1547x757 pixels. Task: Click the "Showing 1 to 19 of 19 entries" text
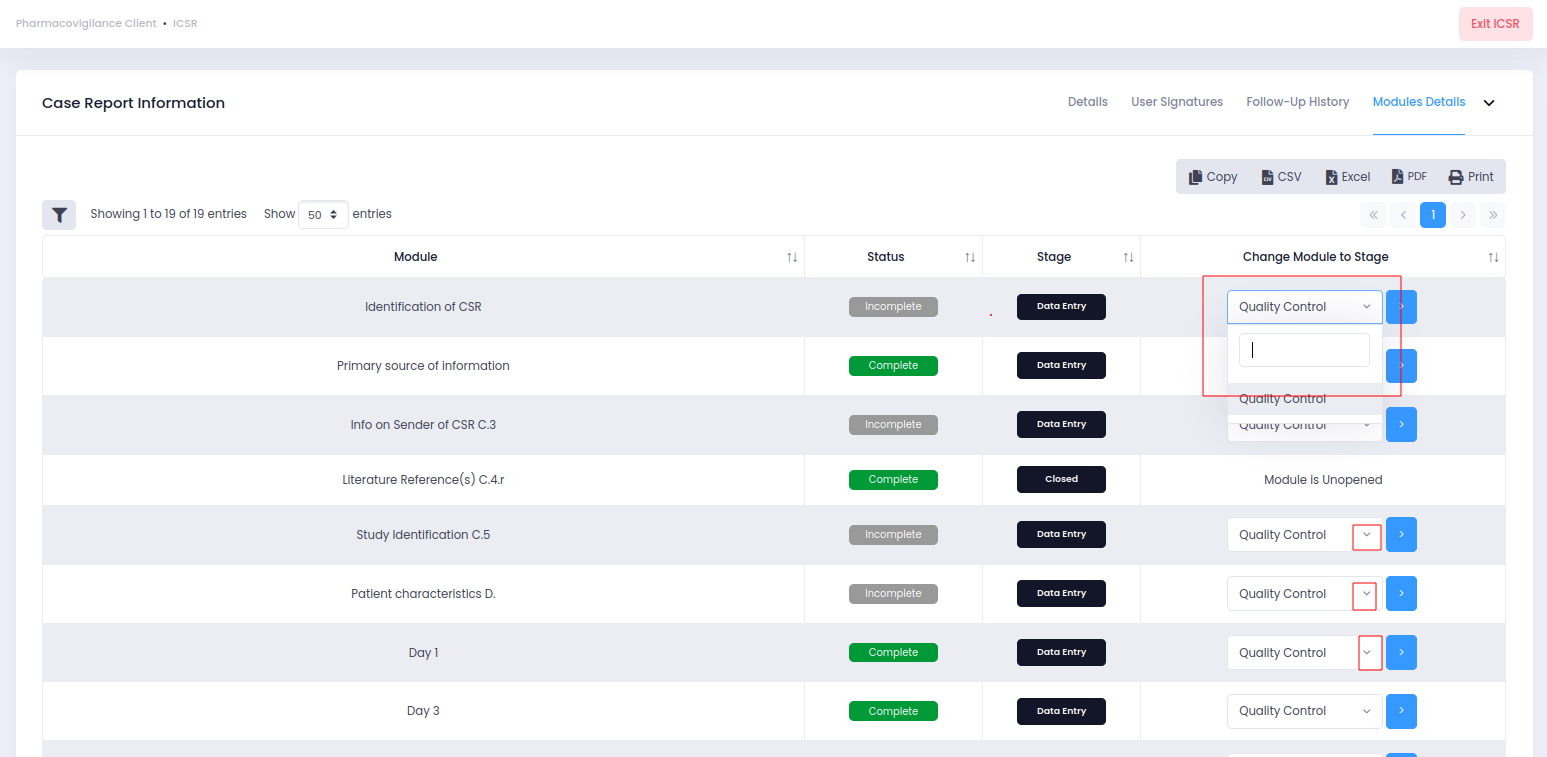[168, 214]
